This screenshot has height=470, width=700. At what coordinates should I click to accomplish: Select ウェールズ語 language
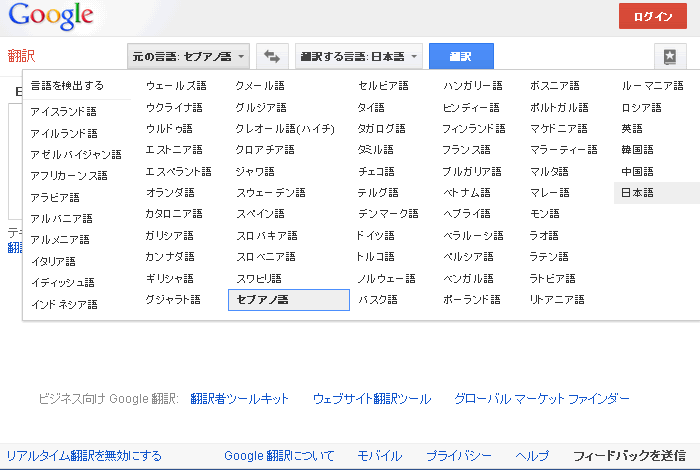[176, 85]
